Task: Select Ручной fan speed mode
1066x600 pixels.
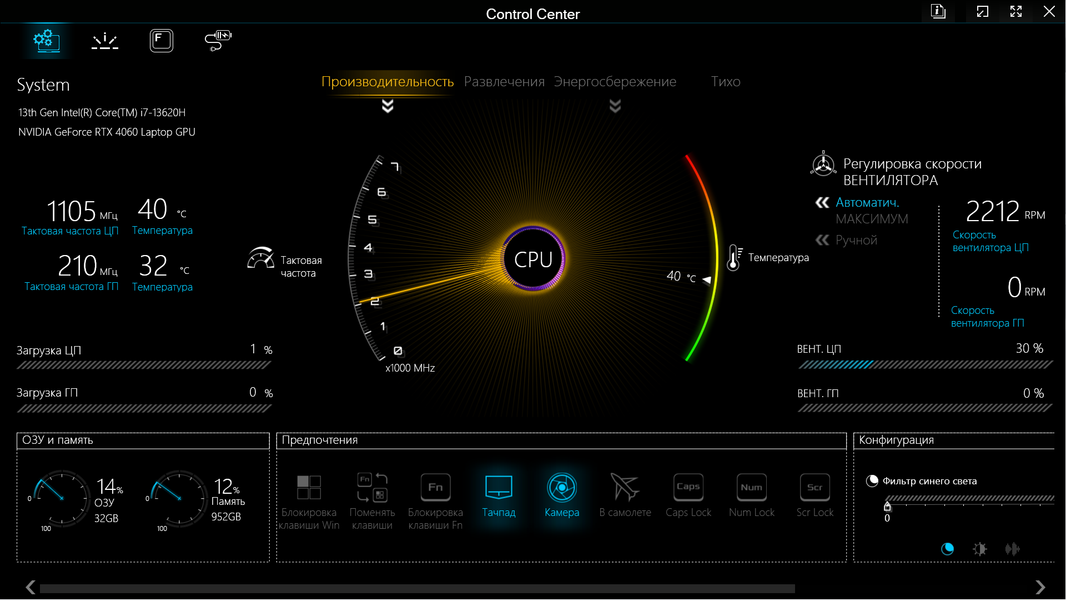Action: coord(856,240)
